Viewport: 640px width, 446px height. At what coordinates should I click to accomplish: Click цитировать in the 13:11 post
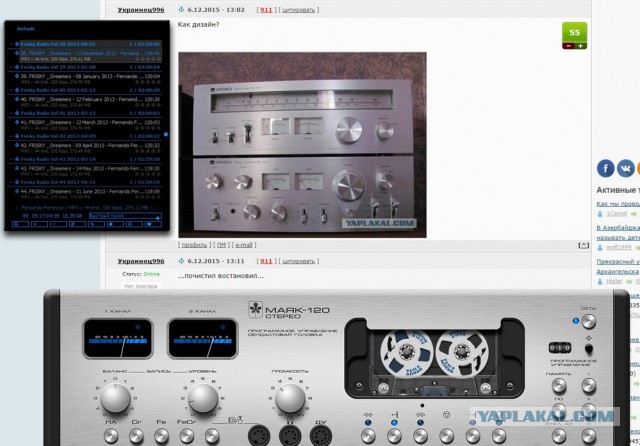298,261
